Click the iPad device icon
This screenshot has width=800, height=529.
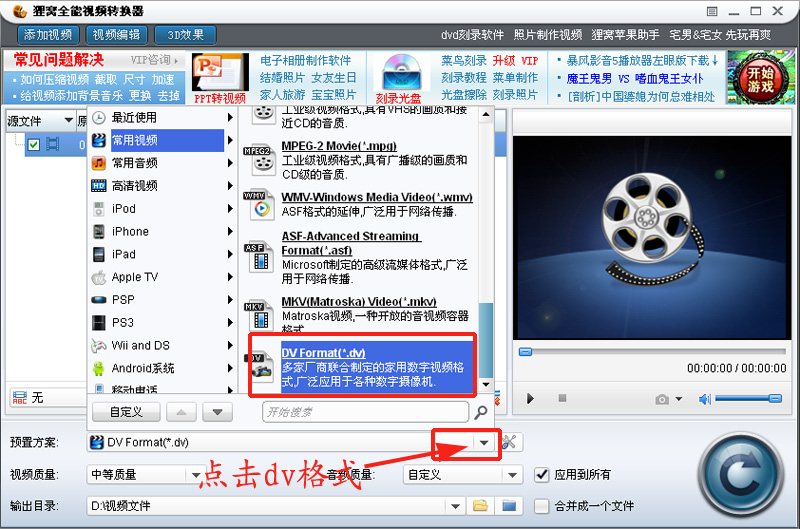pos(98,255)
